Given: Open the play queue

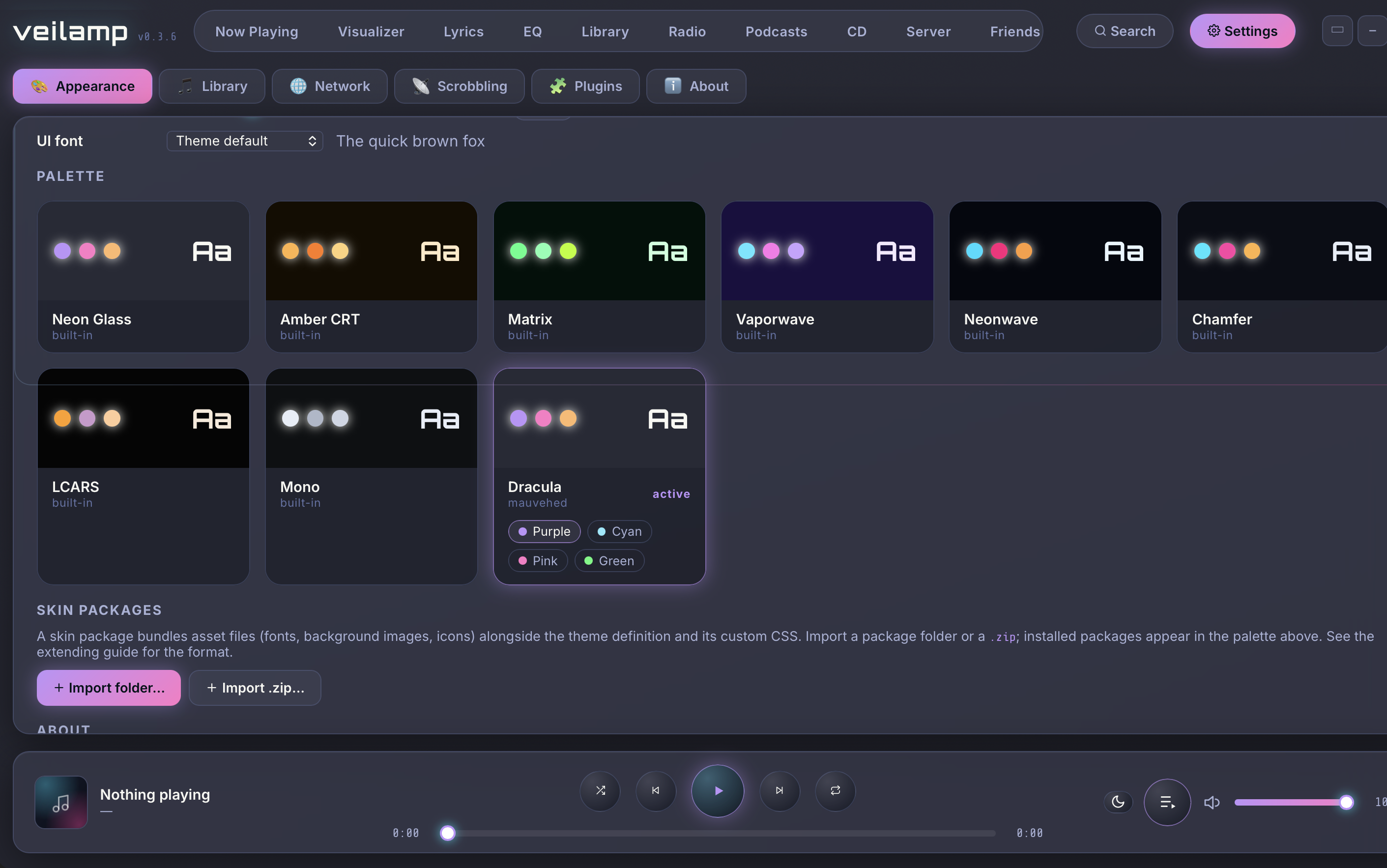Looking at the screenshot, I should (1167, 802).
